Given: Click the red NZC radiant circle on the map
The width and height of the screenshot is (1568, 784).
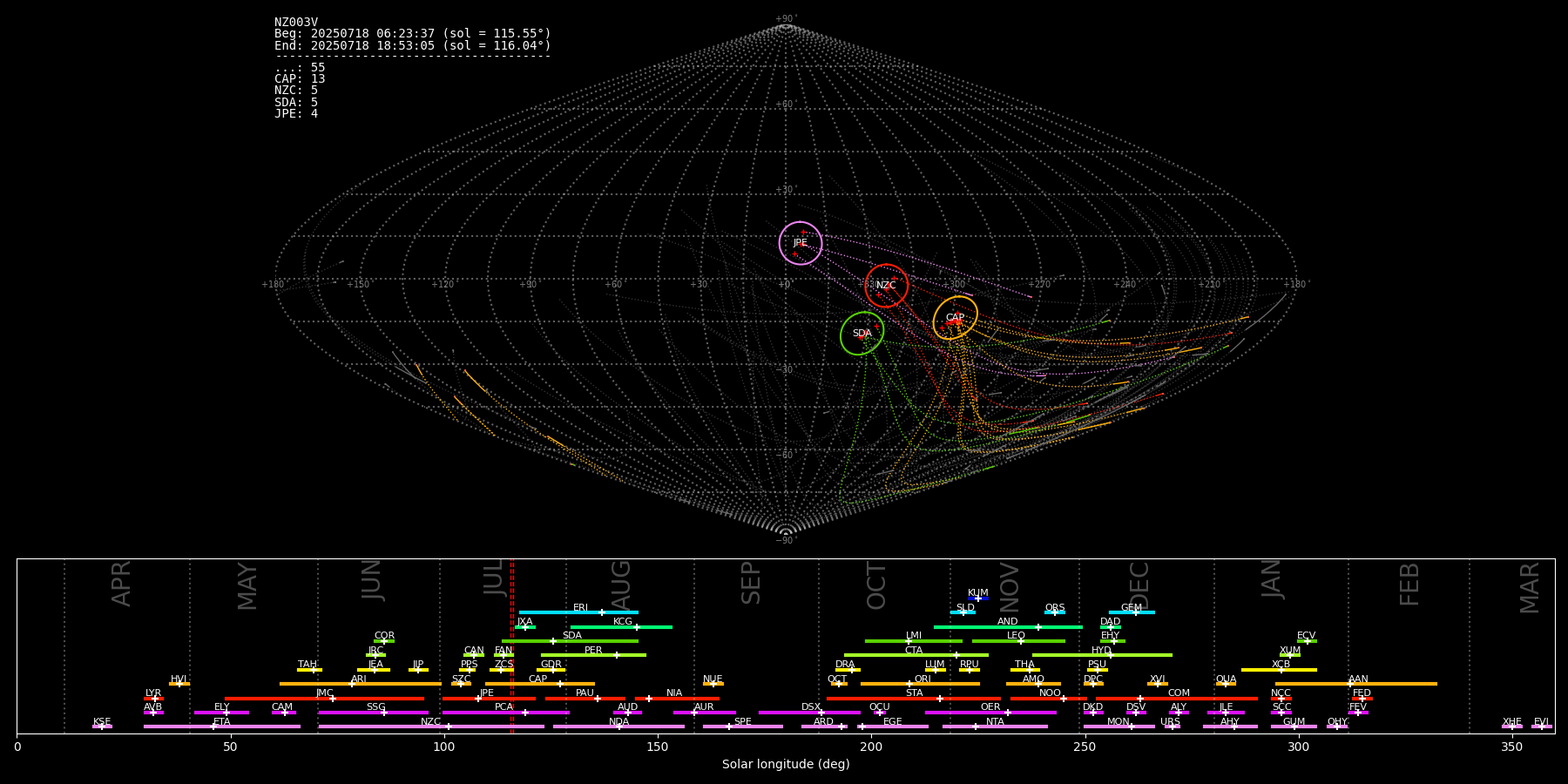Looking at the screenshot, I should point(886,286).
